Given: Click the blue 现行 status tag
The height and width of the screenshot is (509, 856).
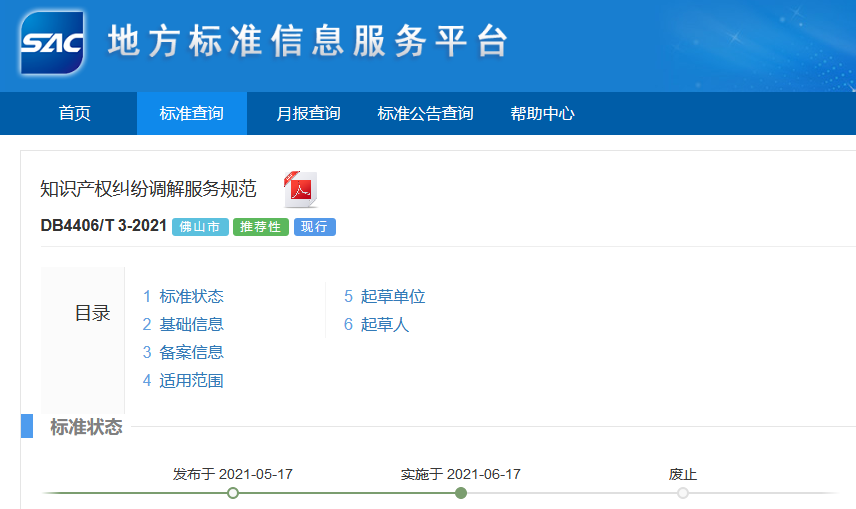Looking at the screenshot, I should pyautogui.click(x=314, y=227).
